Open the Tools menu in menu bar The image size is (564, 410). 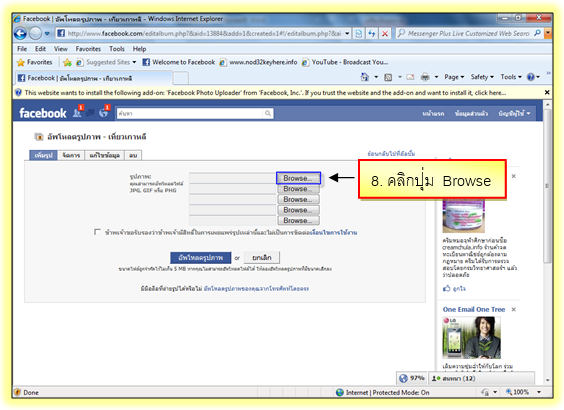coord(117,49)
